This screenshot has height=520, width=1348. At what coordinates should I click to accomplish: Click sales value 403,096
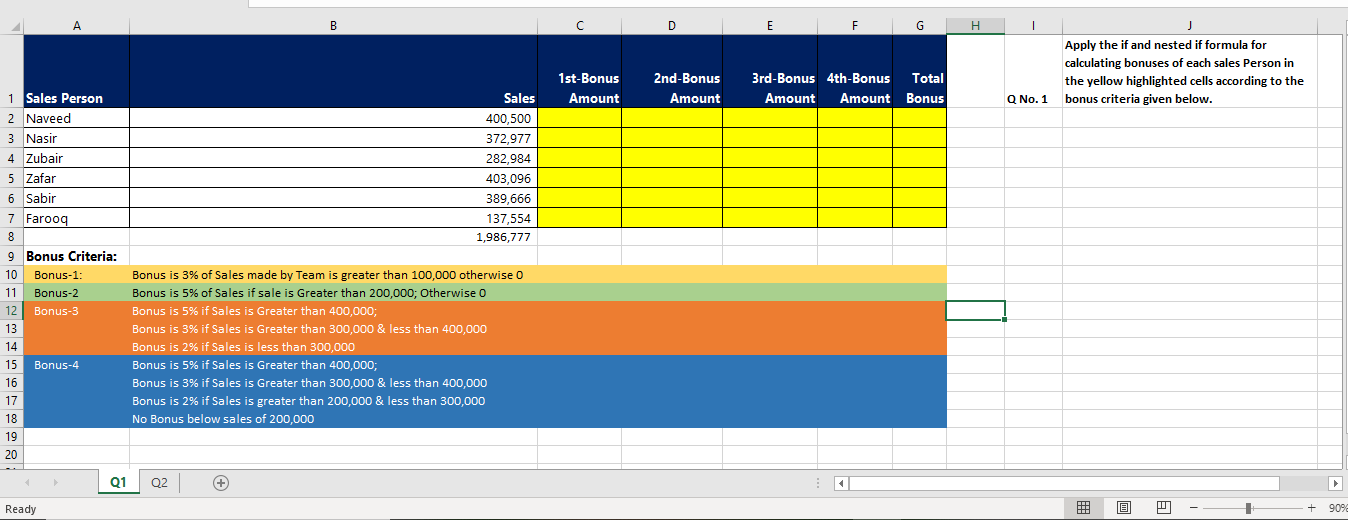click(x=333, y=178)
